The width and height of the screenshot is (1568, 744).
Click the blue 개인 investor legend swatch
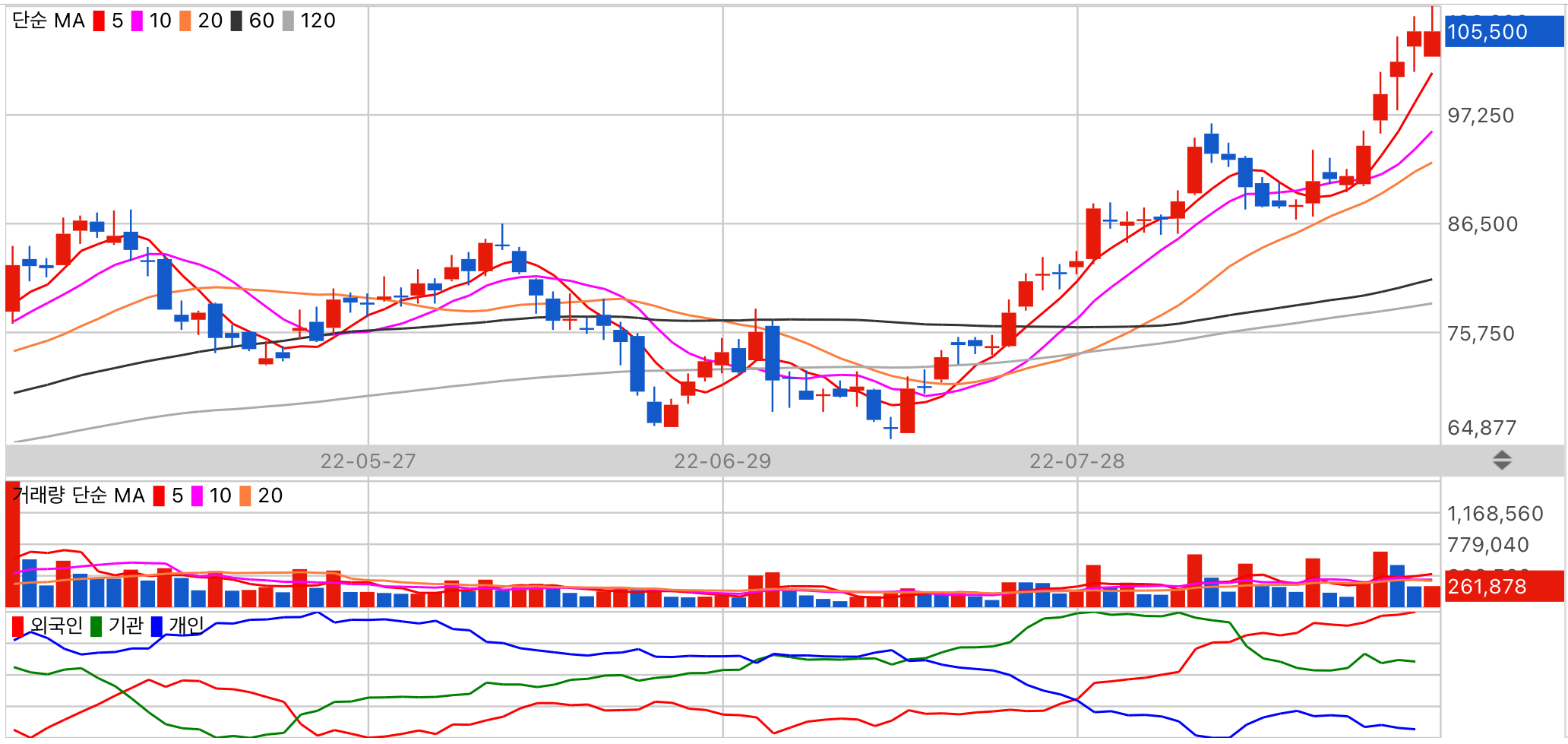(156, 626)
